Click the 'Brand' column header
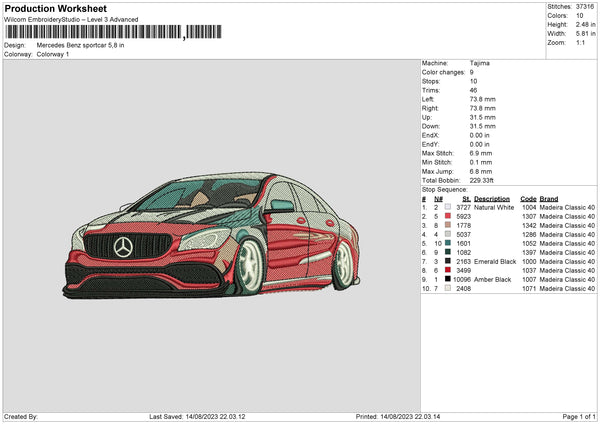This screenshot has height=424, width=600. click(x=549, y=199)
